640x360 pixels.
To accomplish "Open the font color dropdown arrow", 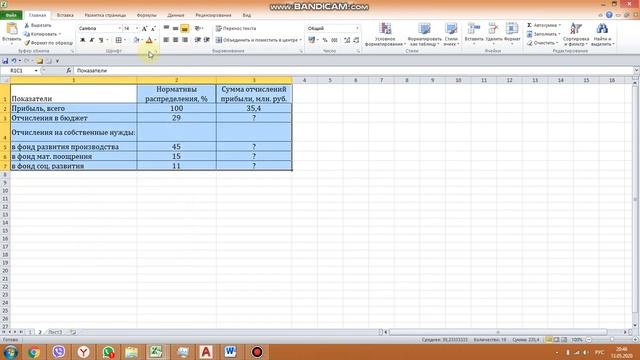I will click(156, 40).
